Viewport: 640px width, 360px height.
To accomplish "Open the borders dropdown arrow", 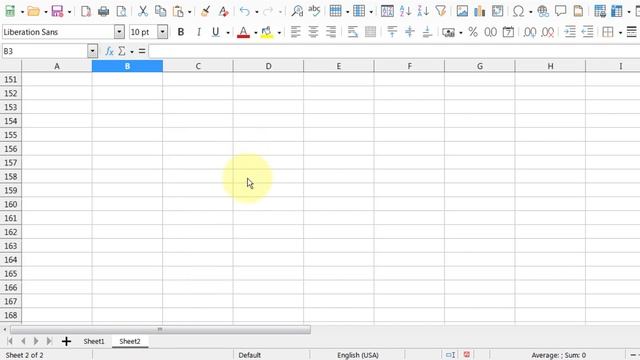I will tap(620, 32).
